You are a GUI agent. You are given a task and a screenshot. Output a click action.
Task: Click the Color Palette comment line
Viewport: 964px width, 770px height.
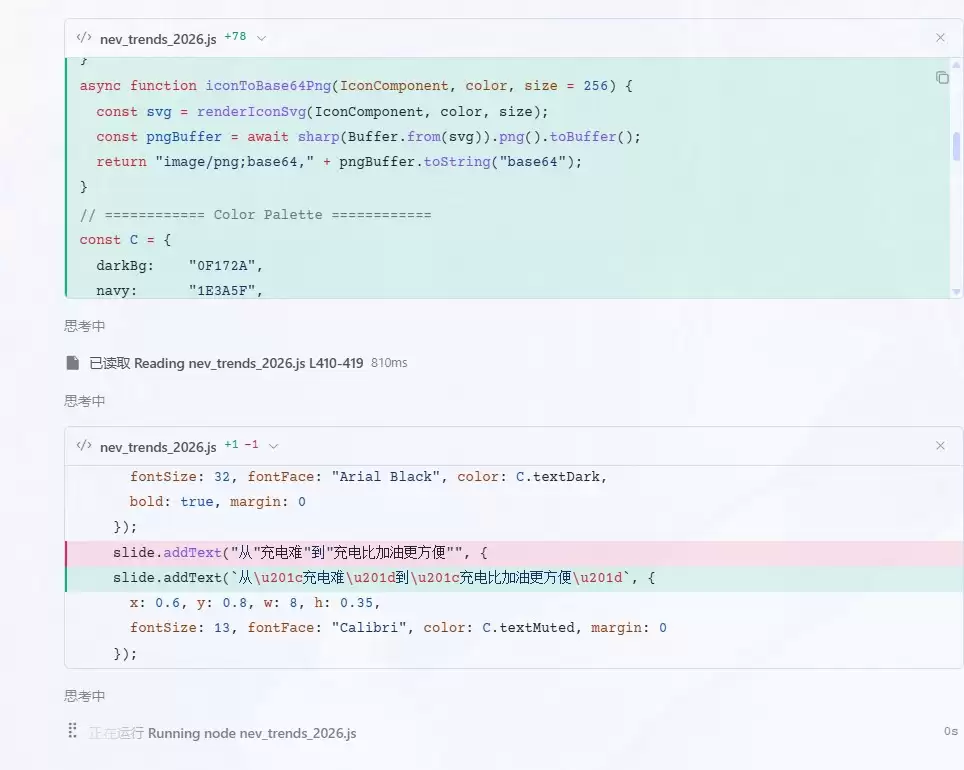click(x=255, y=215)
